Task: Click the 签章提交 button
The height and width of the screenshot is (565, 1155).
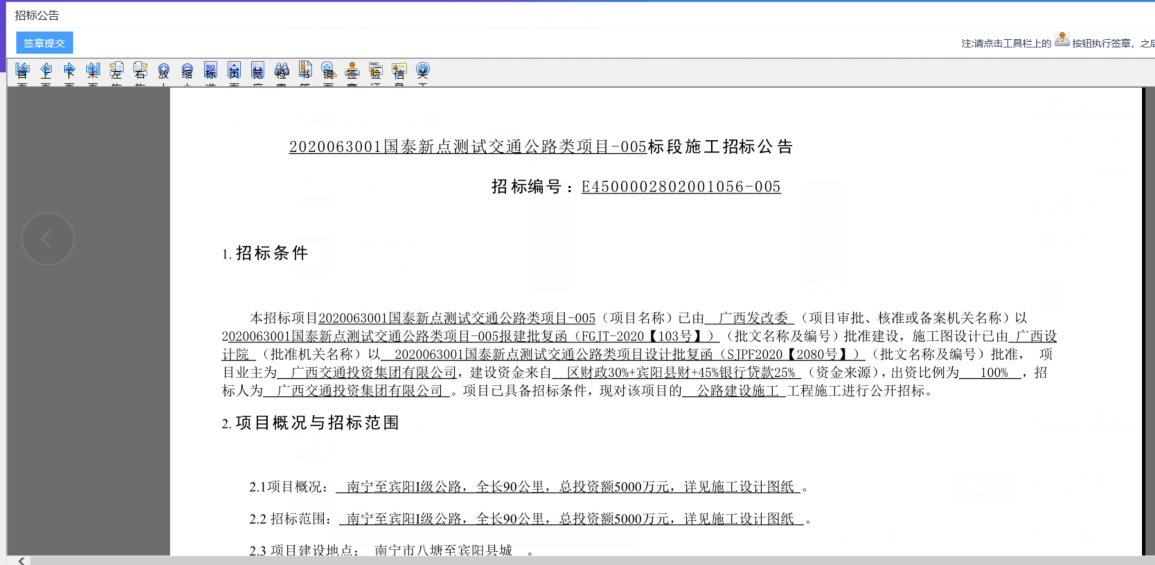Action: pos(44,43)
